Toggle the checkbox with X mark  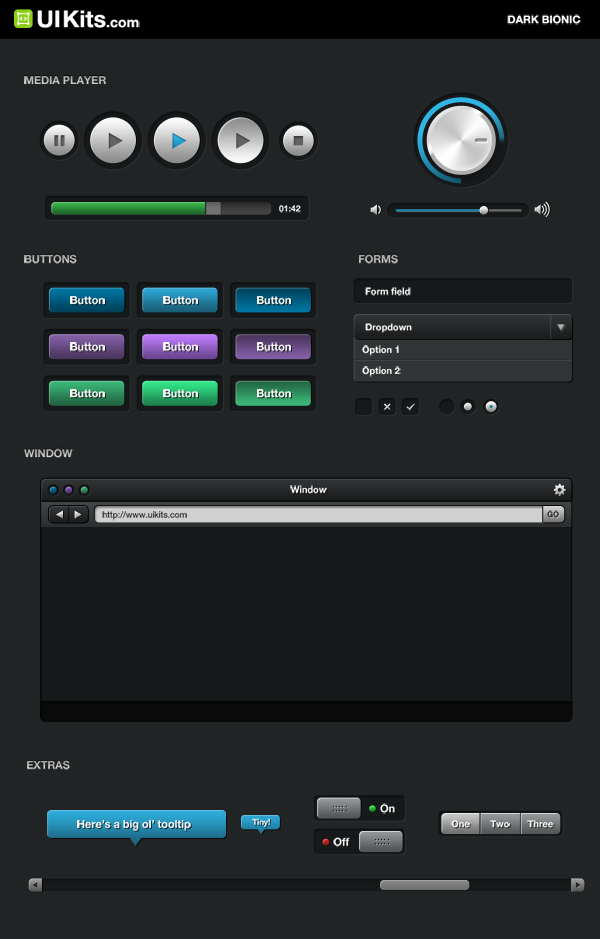pyautogui.click(x=387, y=407)
